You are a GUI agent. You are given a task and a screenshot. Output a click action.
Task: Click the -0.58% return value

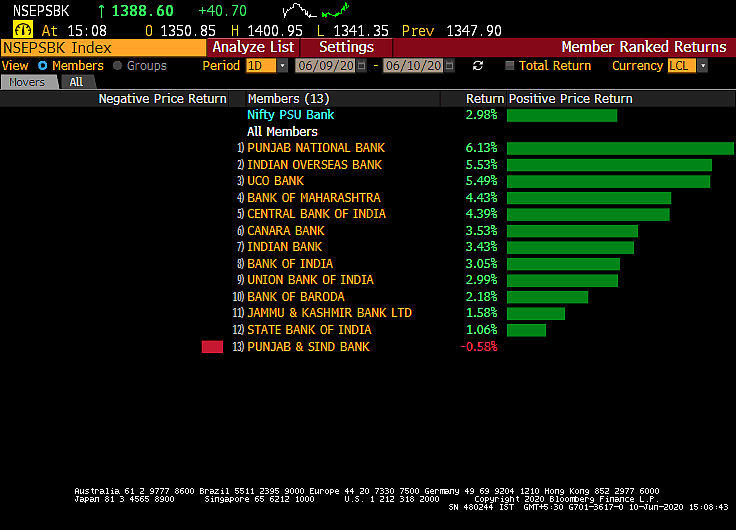(479, 346)
